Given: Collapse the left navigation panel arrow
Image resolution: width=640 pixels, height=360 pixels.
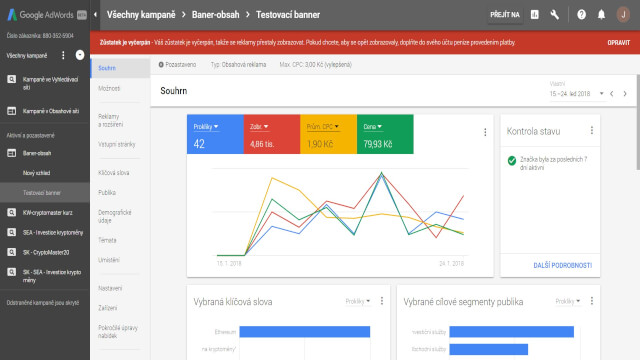Looking at the screenshot, I should (x=95, y=15).
